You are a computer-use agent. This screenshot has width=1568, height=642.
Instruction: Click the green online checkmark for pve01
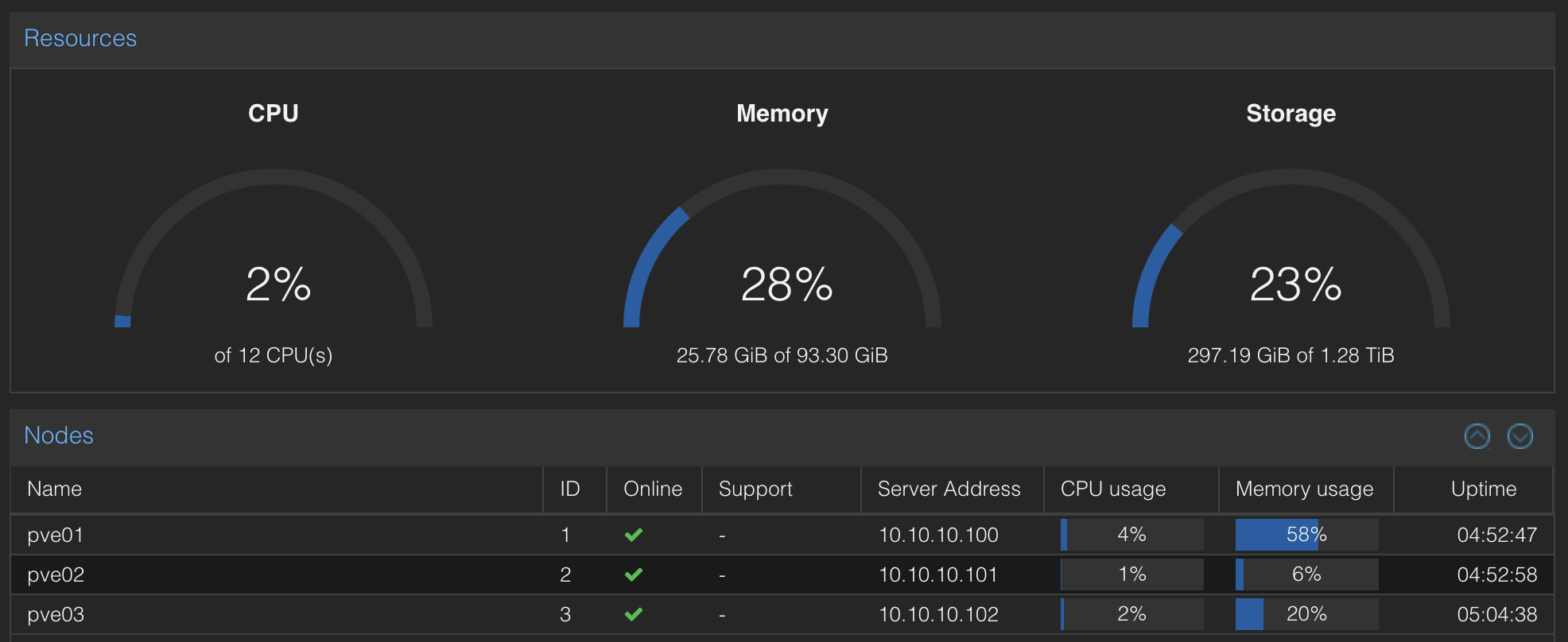633,535
